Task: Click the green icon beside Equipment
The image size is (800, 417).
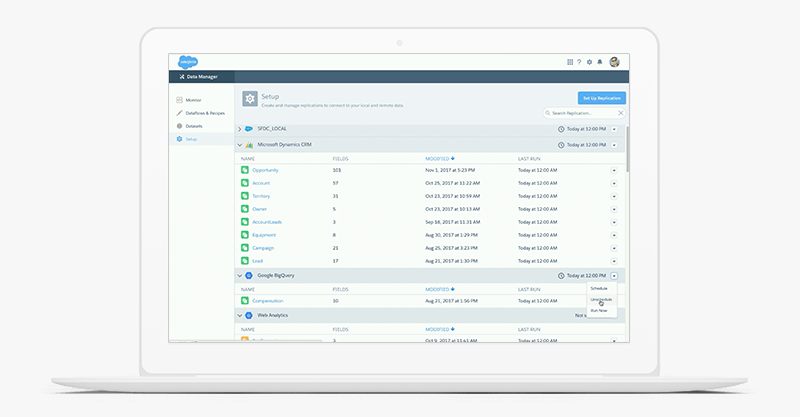Action: 245,235
